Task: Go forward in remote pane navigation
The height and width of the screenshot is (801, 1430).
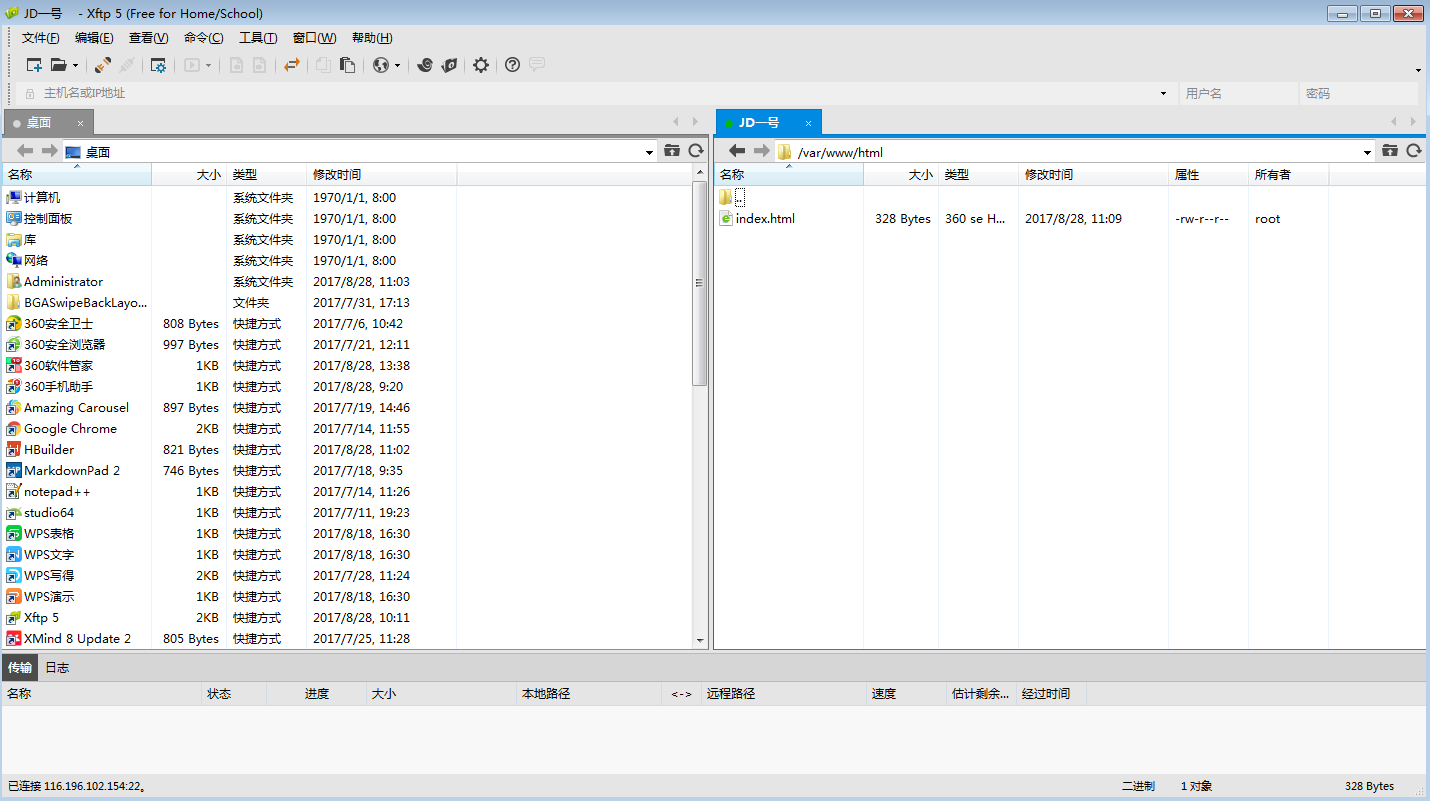Action: 761,151
